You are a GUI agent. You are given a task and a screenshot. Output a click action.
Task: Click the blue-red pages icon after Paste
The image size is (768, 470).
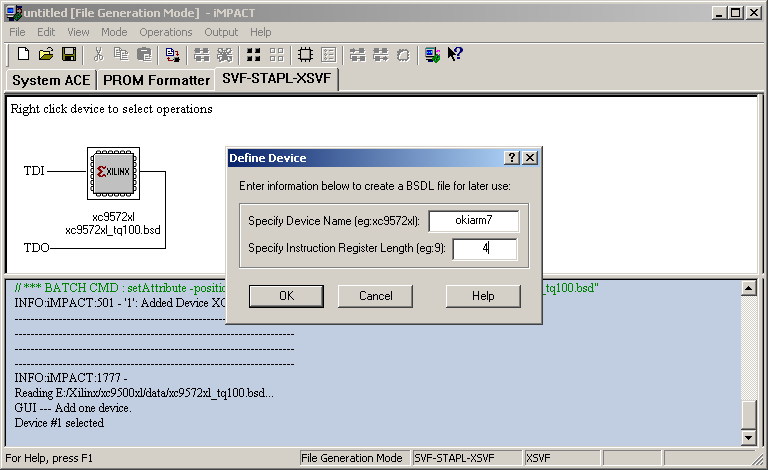coord(172,54)
